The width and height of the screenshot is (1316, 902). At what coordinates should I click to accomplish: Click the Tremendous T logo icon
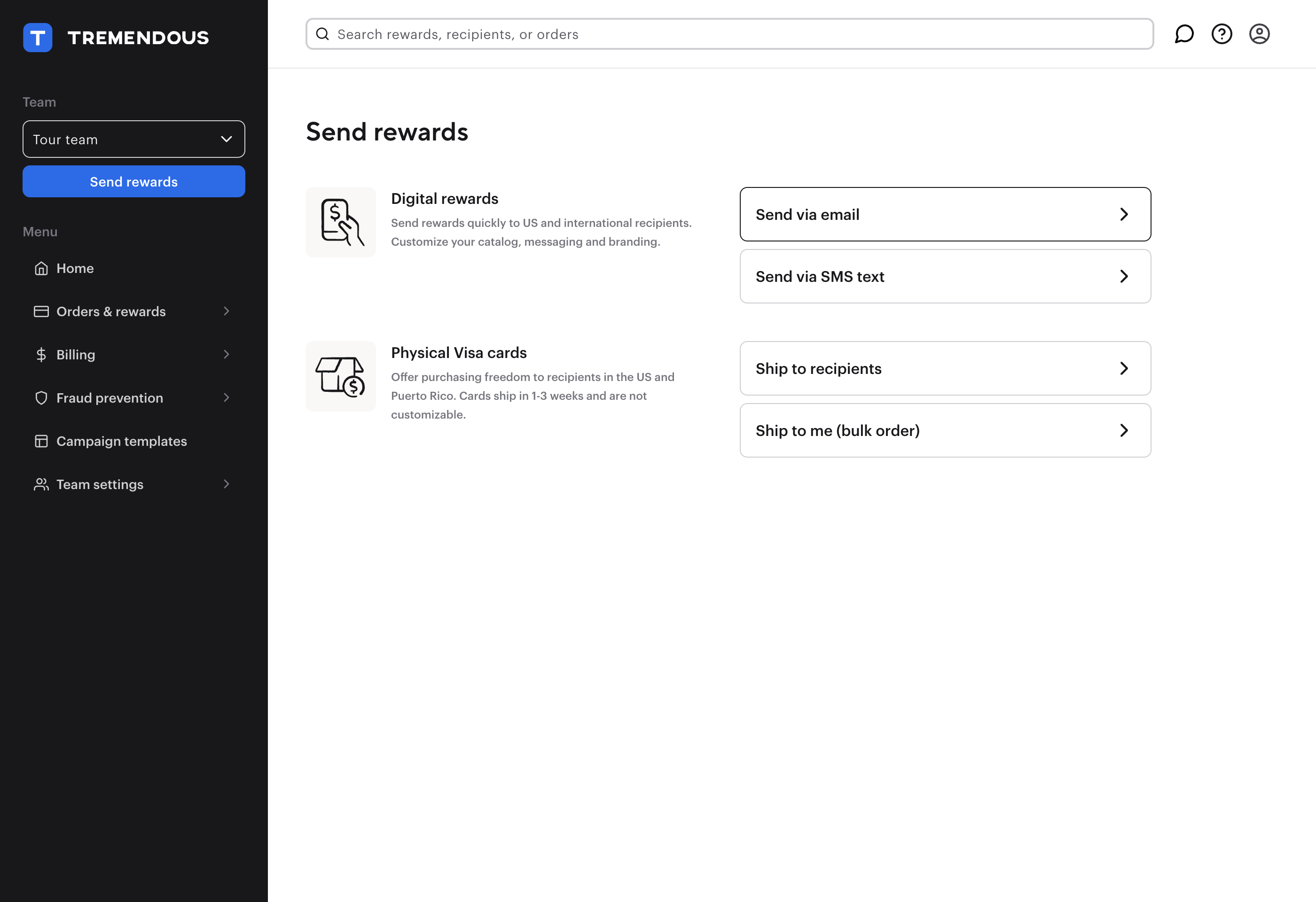(38, 37)
